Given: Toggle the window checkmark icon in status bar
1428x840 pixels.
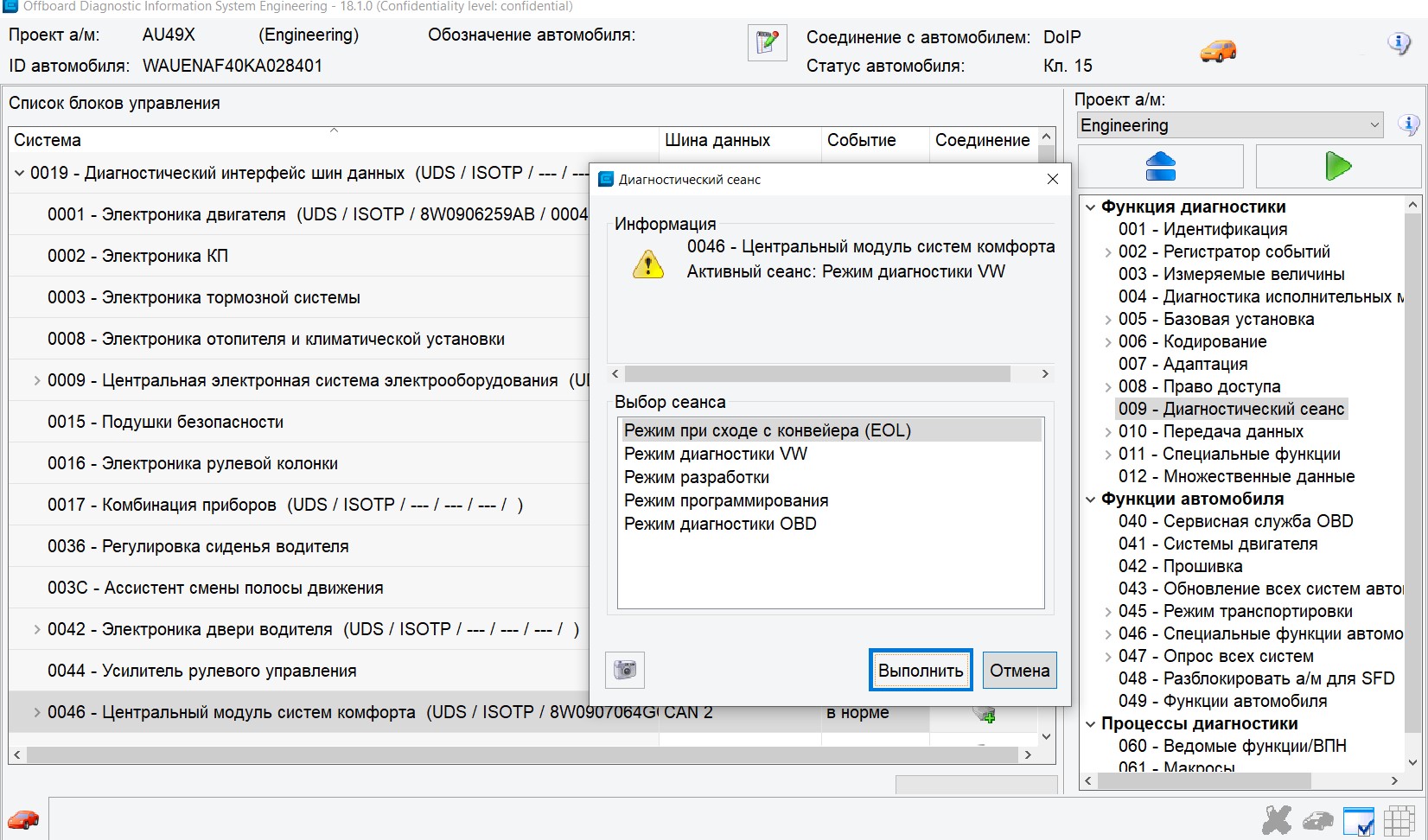Looking at the screenshot, I should tap(1358, 820).
